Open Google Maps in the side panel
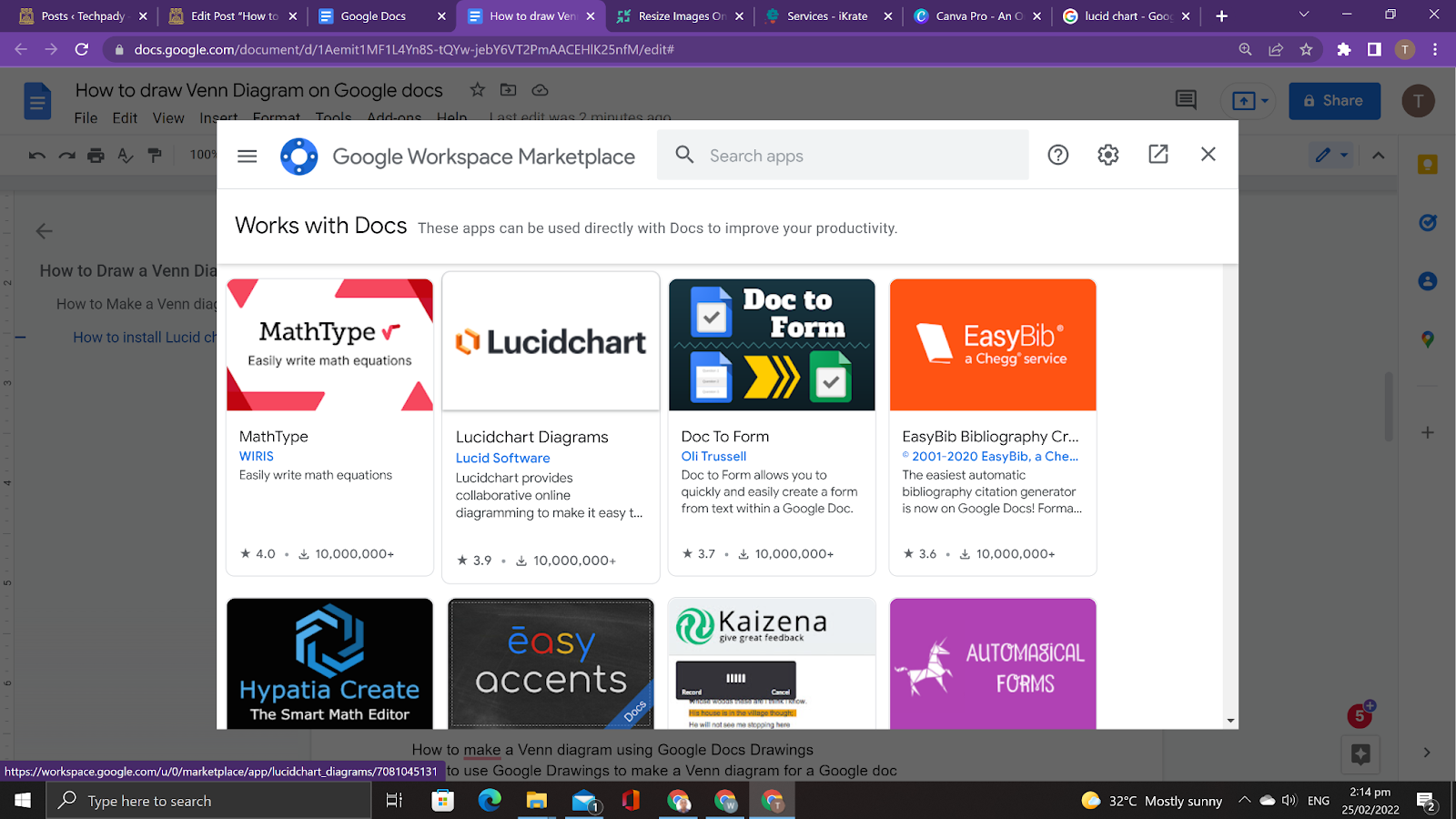Viewport: 1456px width, 819px height. coord(1427,339)
